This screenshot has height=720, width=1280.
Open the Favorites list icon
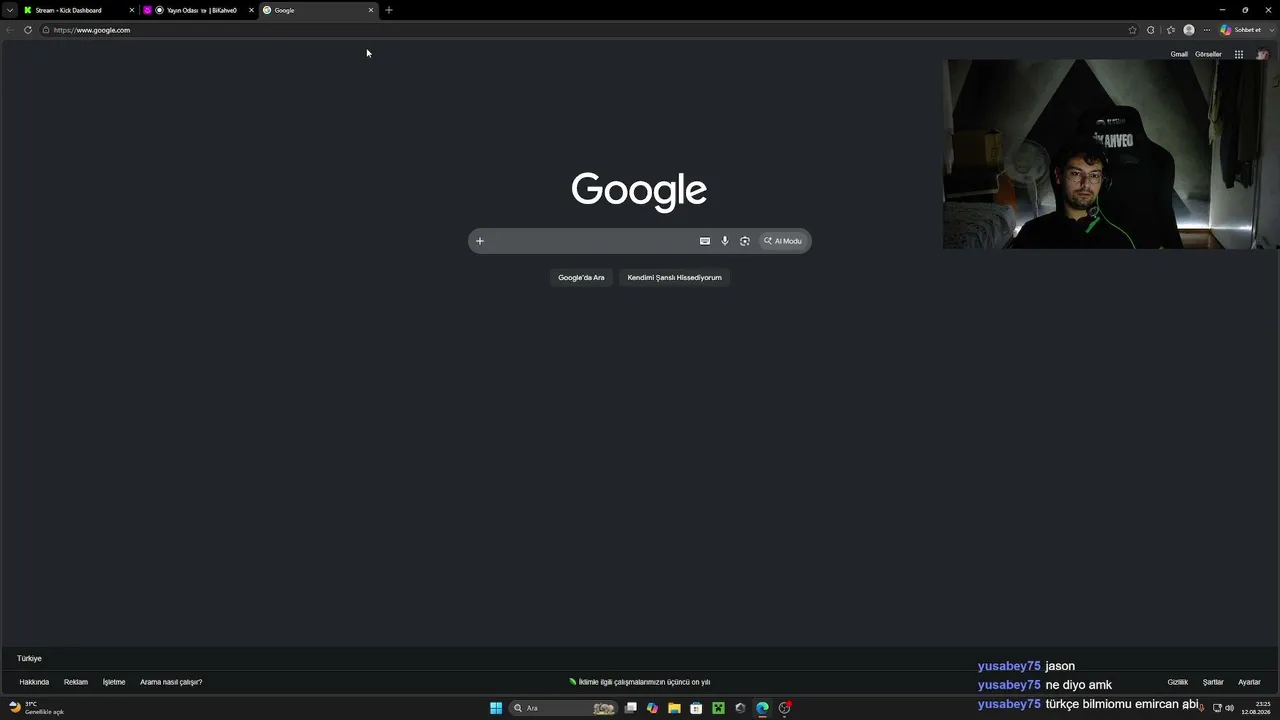(x=1171, y=30)
